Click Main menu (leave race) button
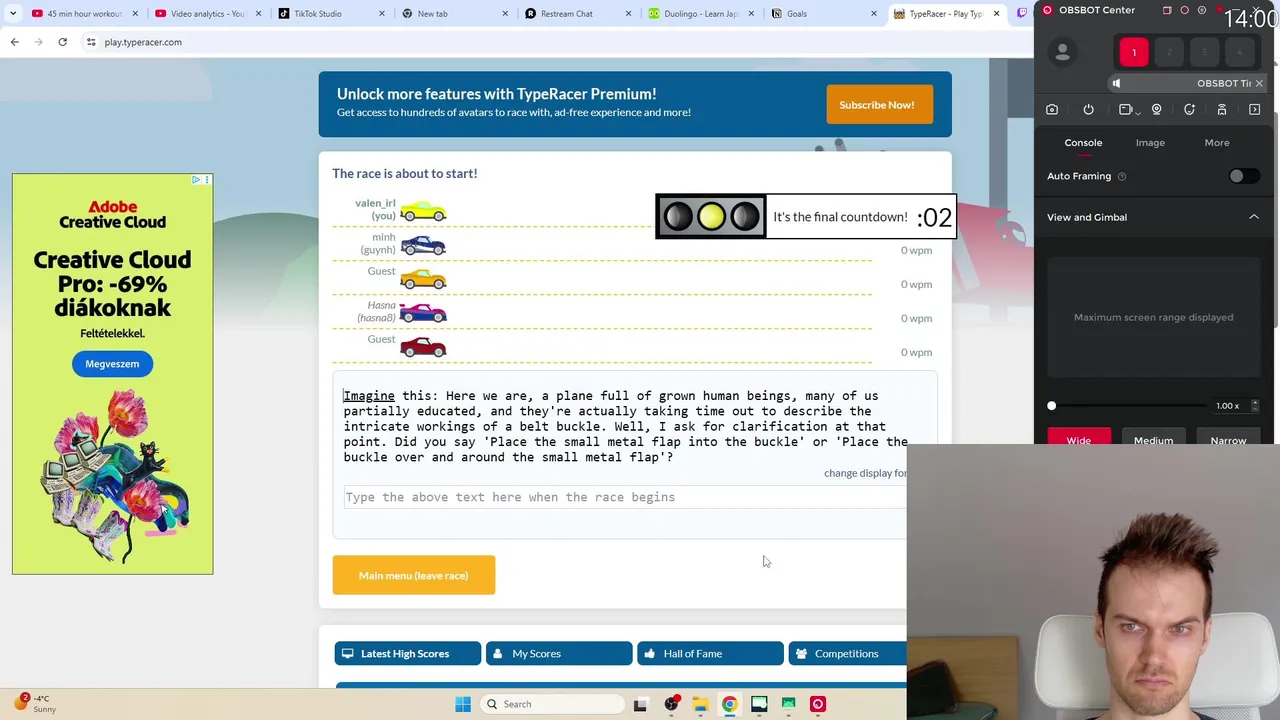The height and width of the screenshot is (720, 1280). [414, 575]
